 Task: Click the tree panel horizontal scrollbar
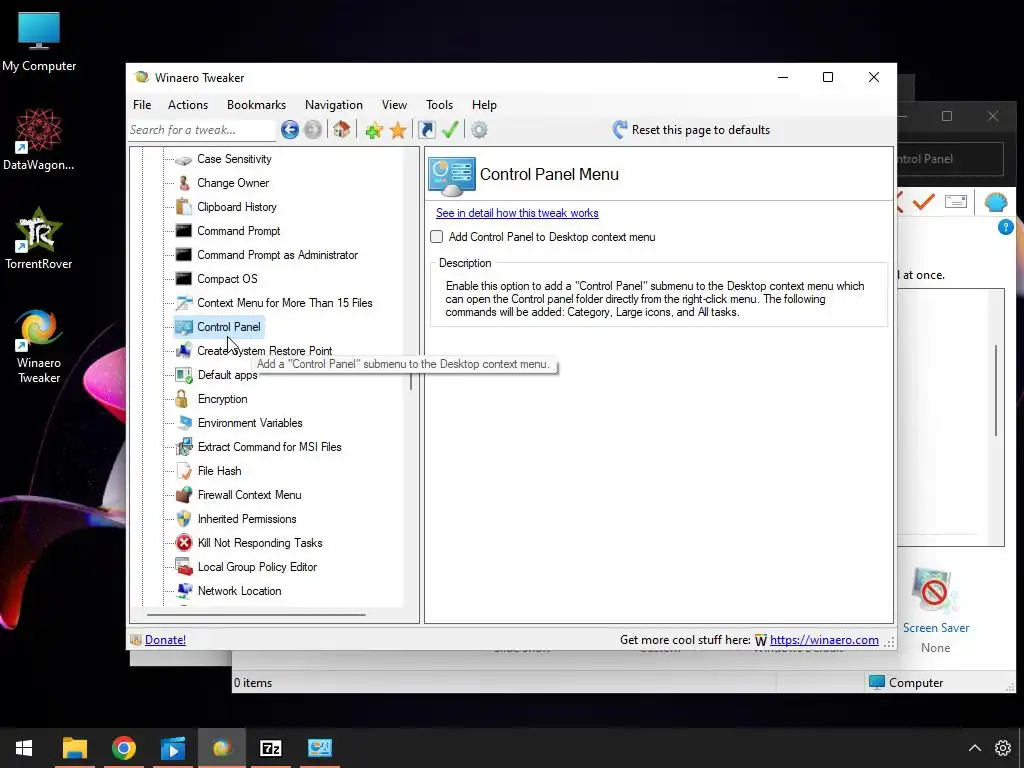pos(256,615)
